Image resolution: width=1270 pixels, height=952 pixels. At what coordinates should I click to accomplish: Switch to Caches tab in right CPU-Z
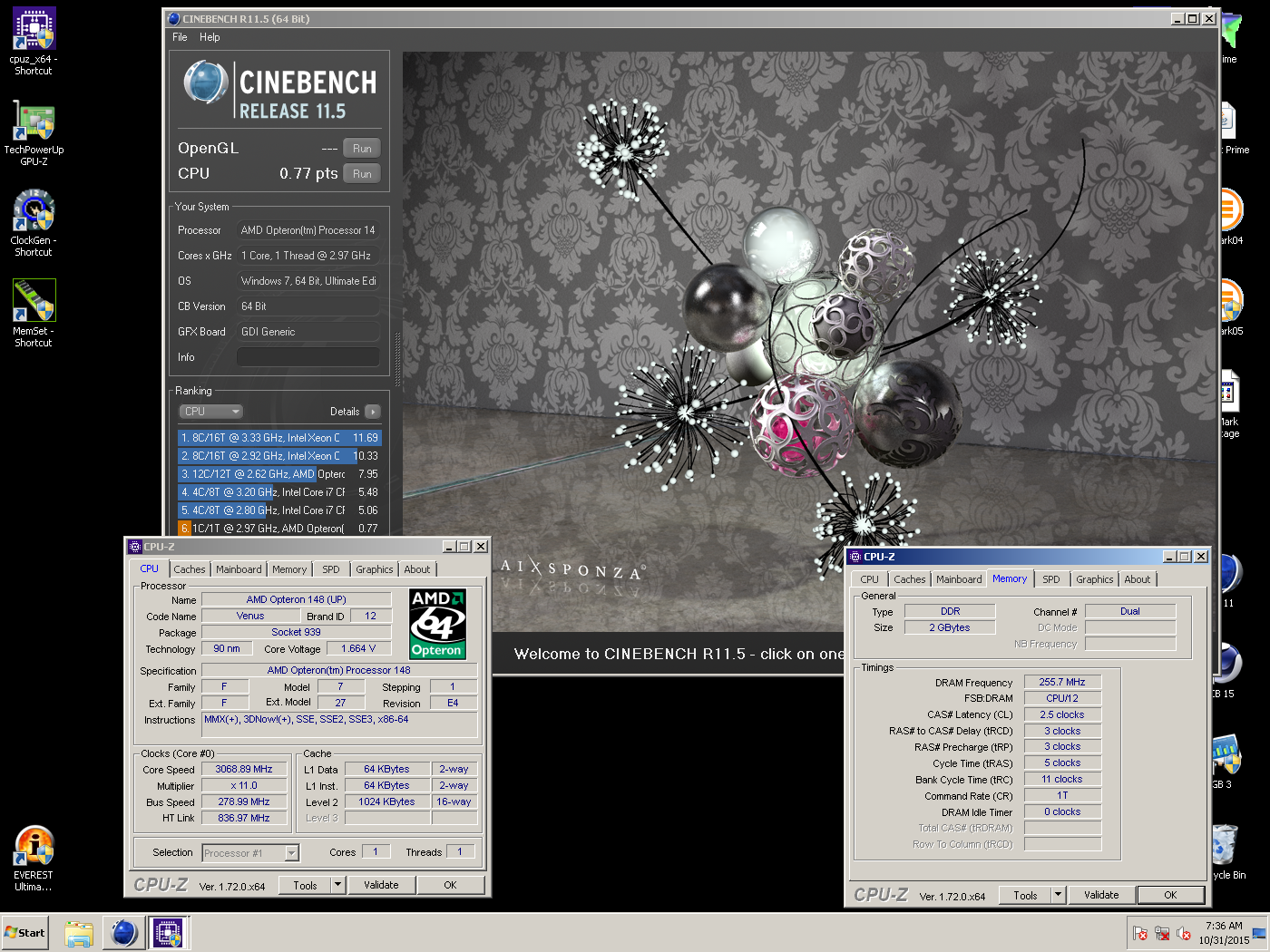[x=910, y=579]
